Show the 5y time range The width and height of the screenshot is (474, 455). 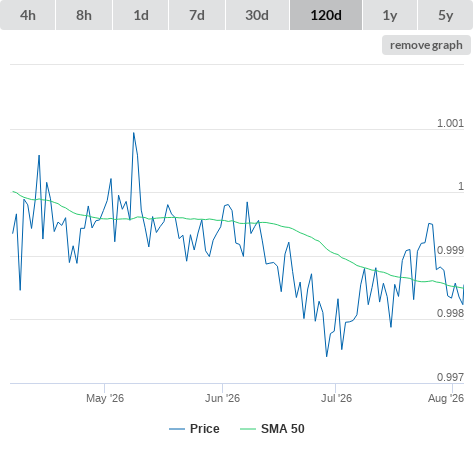coord(445,15)
